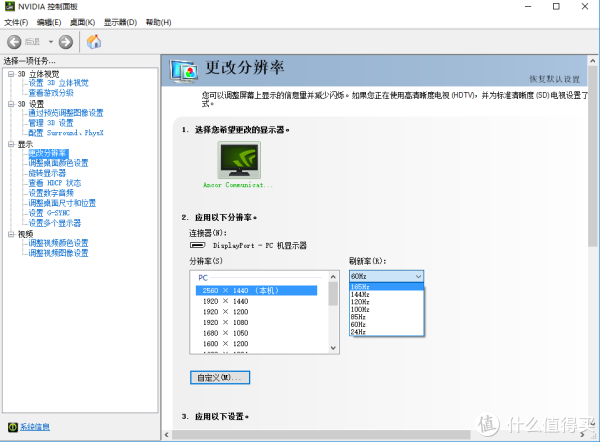Open 查看游戏分级 task
Screen dimensions: 600x442
pos(51,93)
